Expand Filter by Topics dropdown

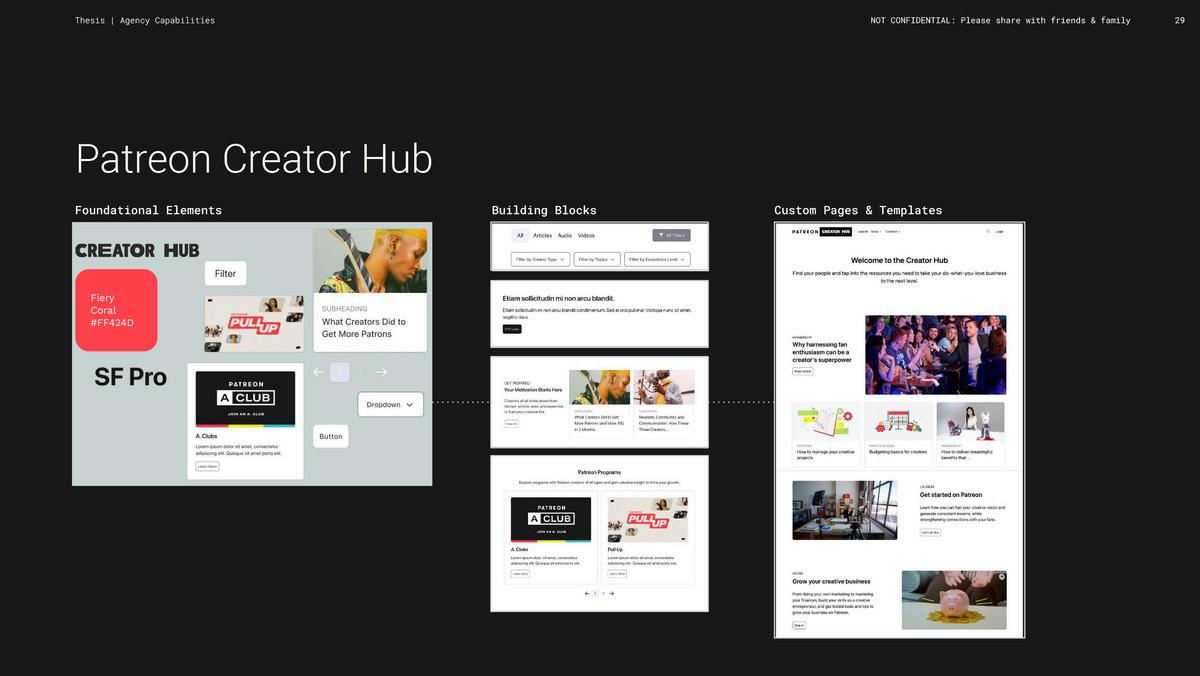(596, 259)
